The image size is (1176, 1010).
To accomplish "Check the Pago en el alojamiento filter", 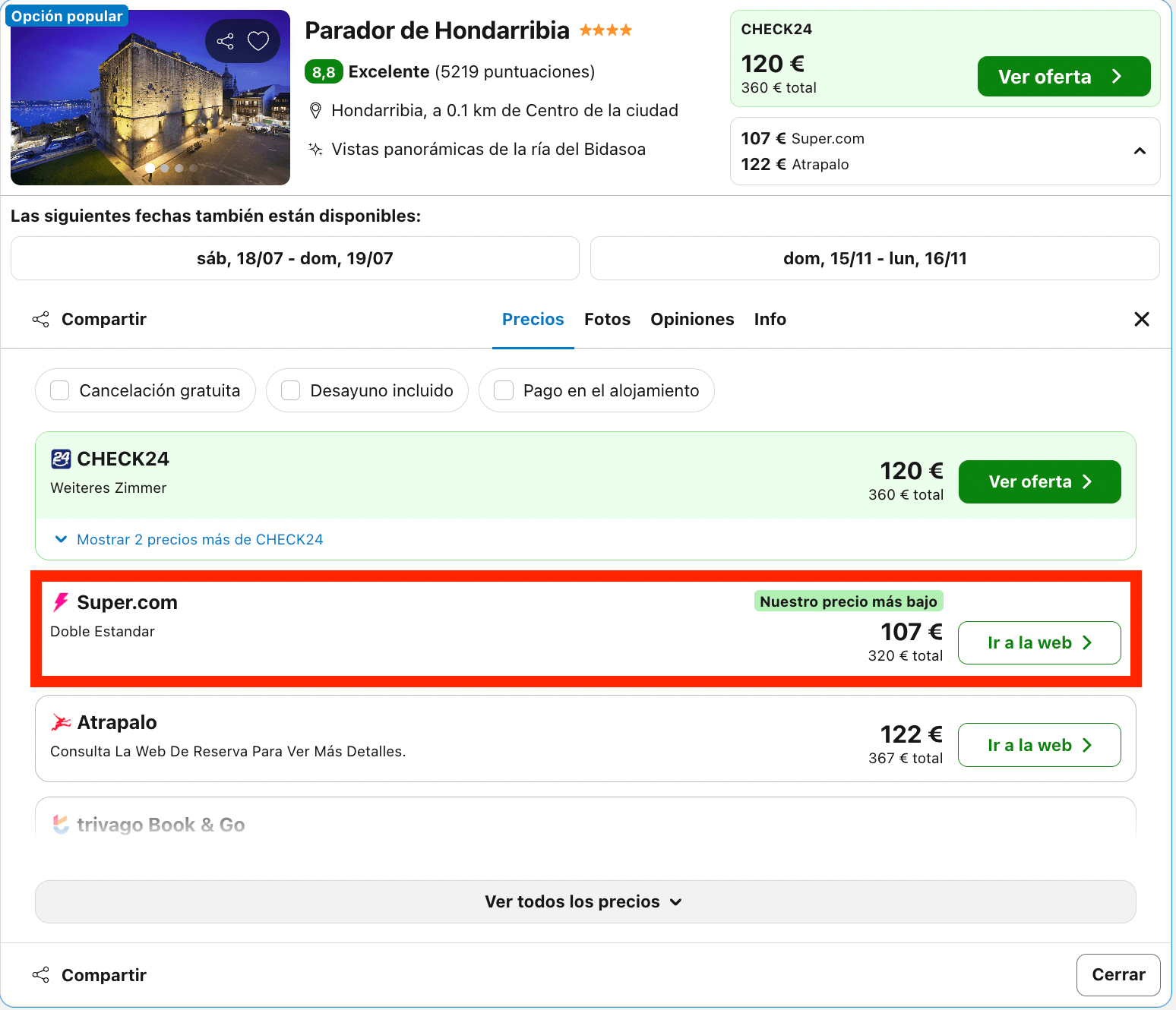I will tap(504, 390).
